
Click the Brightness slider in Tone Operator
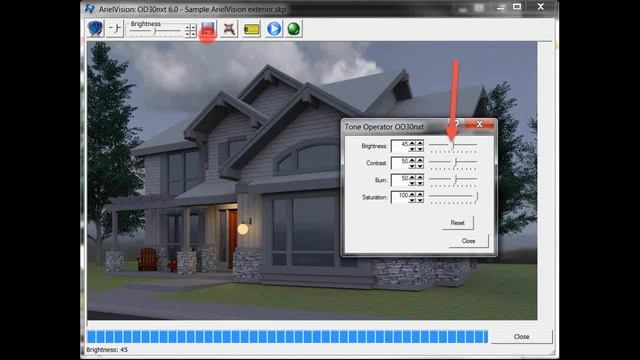click(452, 145)
